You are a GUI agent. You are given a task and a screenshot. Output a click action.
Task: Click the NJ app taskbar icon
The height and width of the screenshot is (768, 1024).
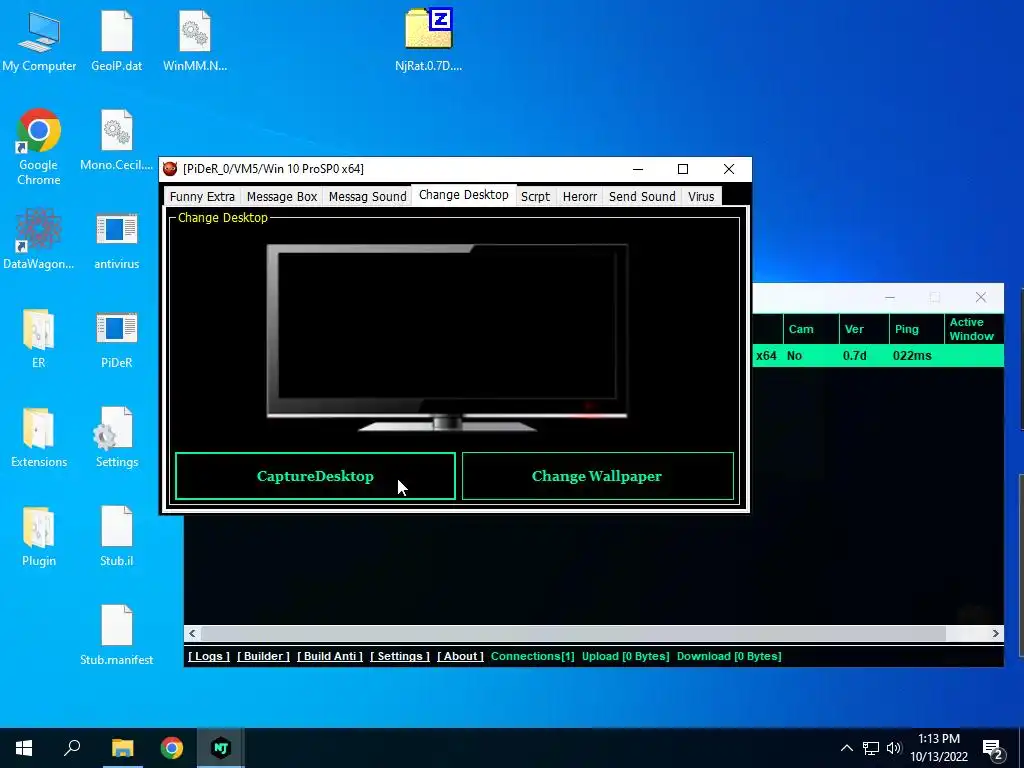tap(221, 748)
